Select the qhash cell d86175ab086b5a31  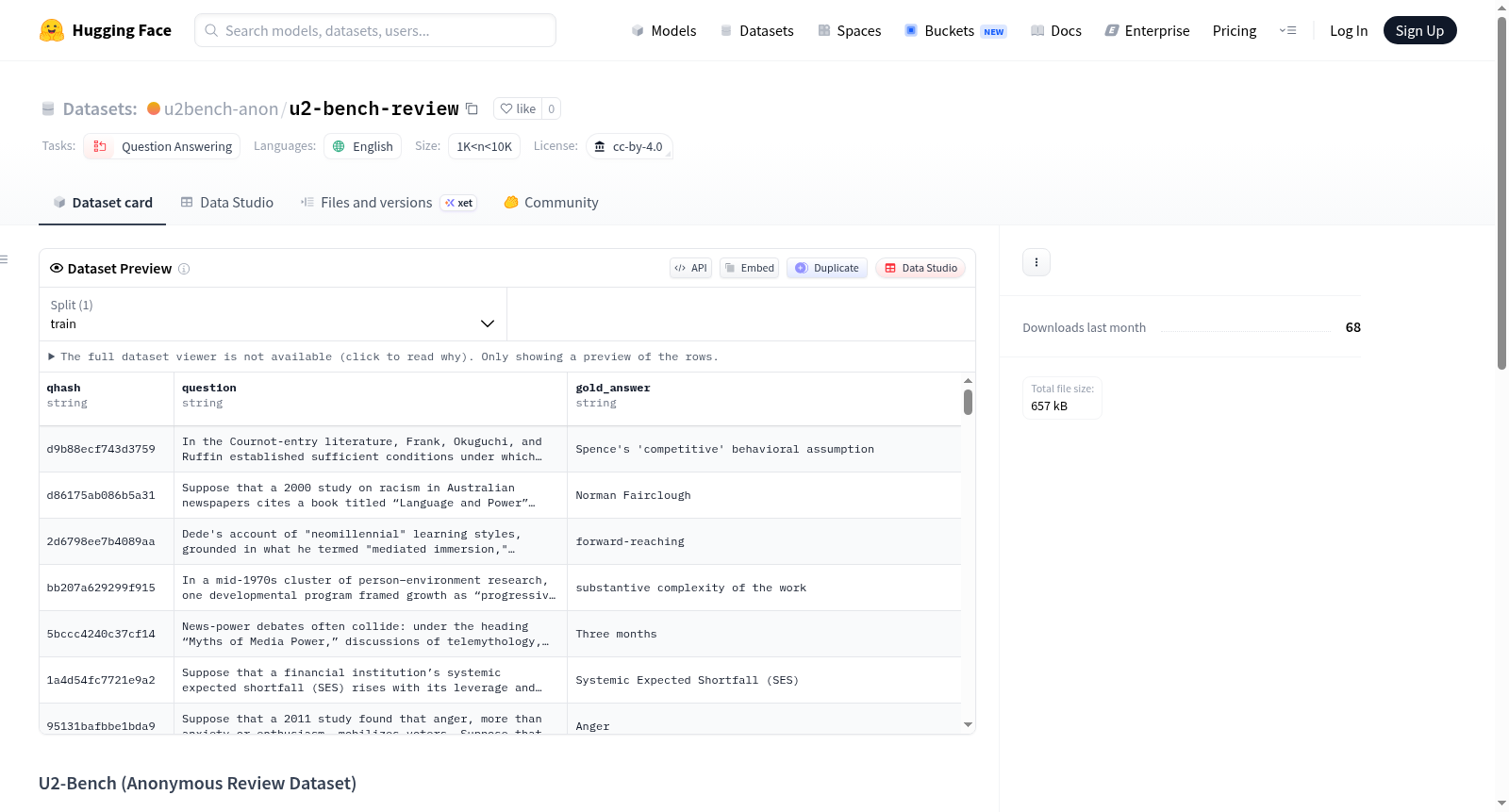click(x=107, y=495)
